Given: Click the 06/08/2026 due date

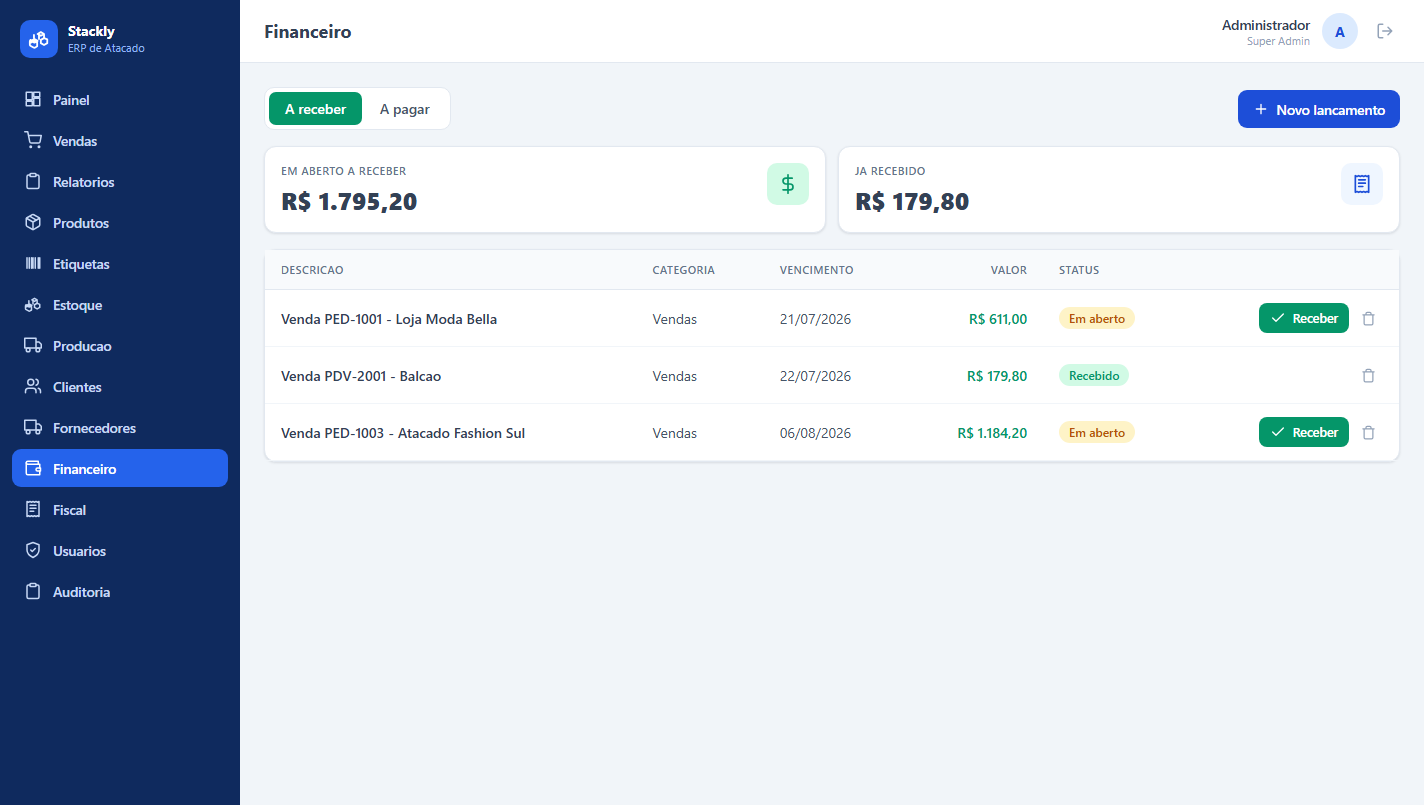Looking at the screenshot, I should [x=815, y=433].
